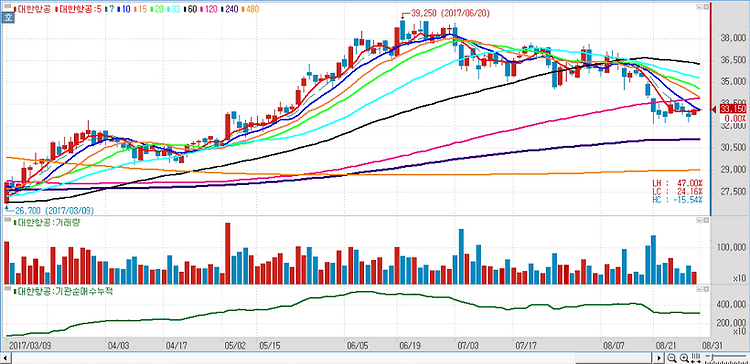Click the 대한항공:기관순매수누적 indicator legend
Image resolution: width=750 pixels, height=364 pixels.
(63, 291)
